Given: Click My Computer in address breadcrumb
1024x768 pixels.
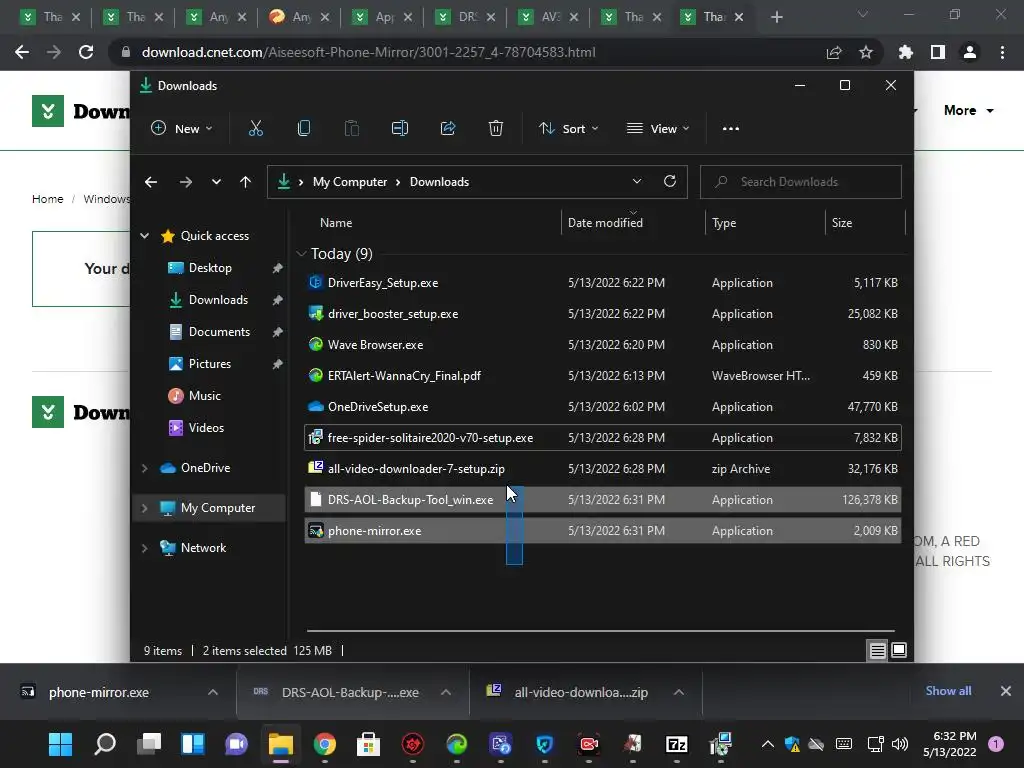Looking at the screenshot, I should [x=349, y=182].
